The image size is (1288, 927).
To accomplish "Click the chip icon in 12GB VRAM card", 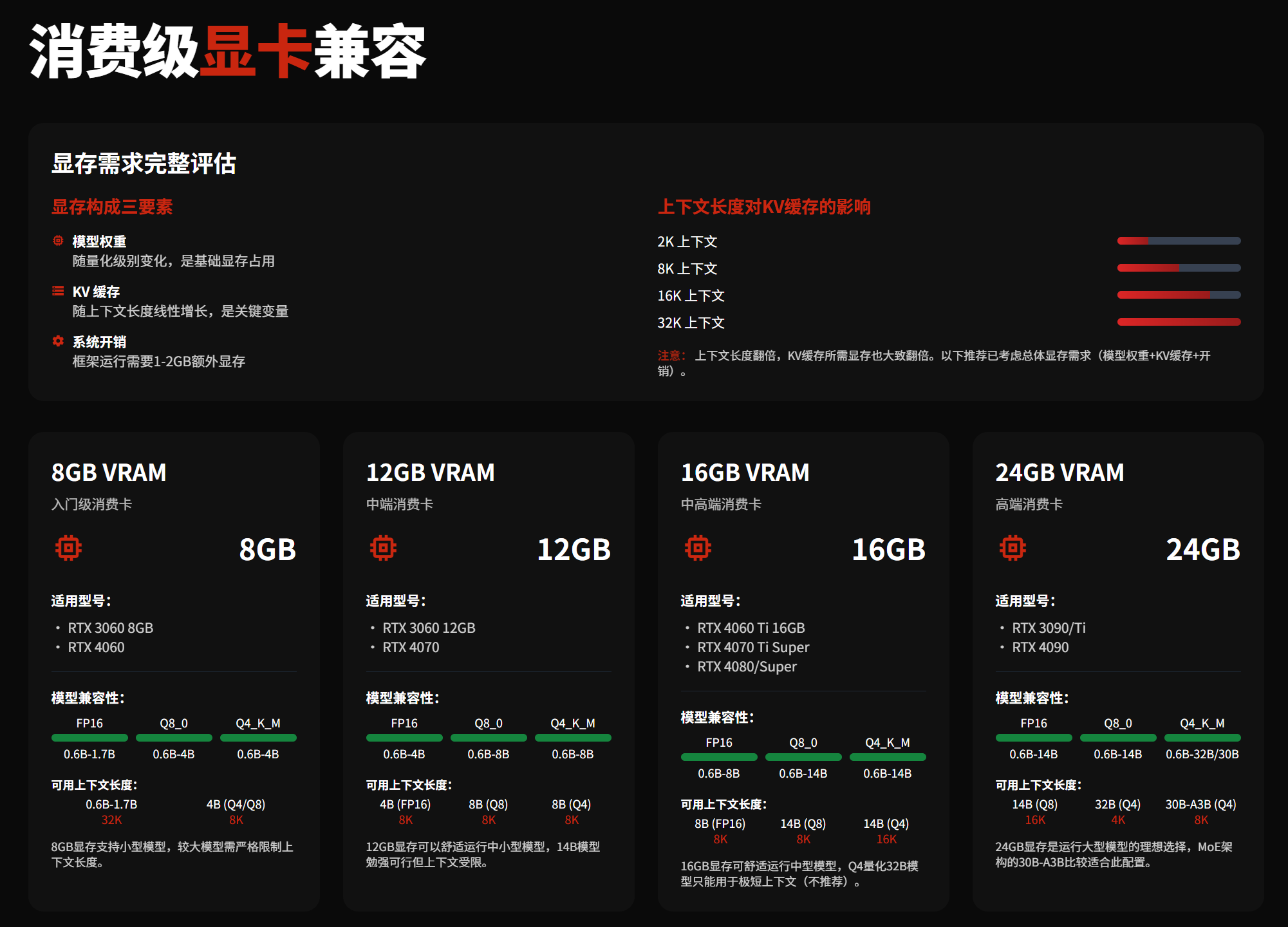I will point(383,548).
